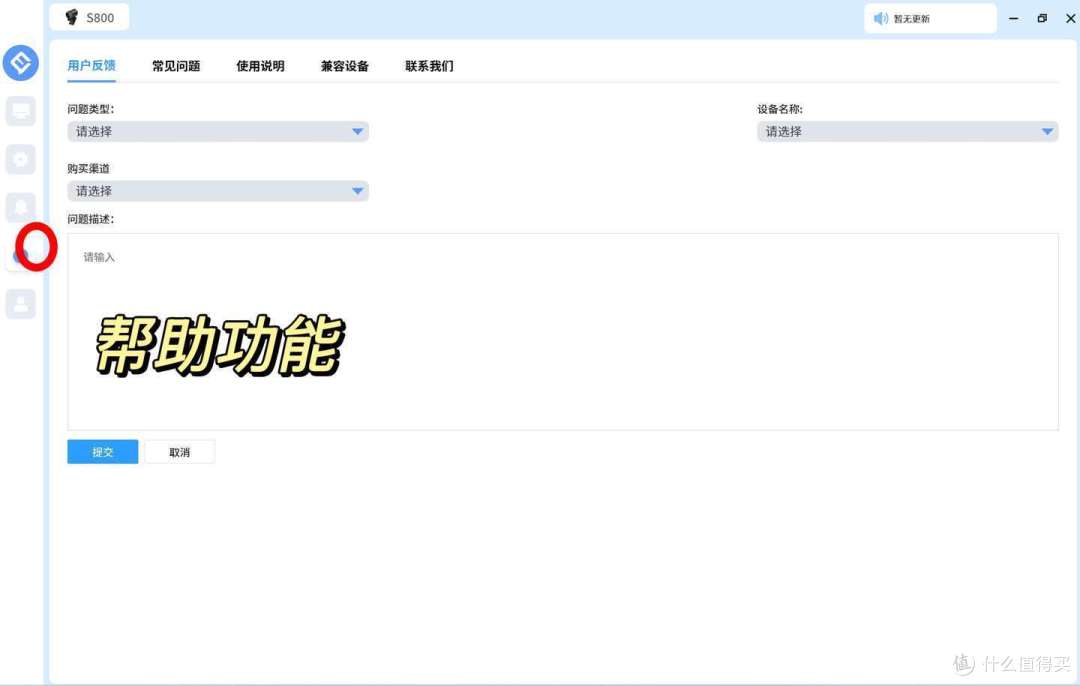Select the S800 device tab
The width and height of the screenshot is (1080, 686).
tap(90, 17)
